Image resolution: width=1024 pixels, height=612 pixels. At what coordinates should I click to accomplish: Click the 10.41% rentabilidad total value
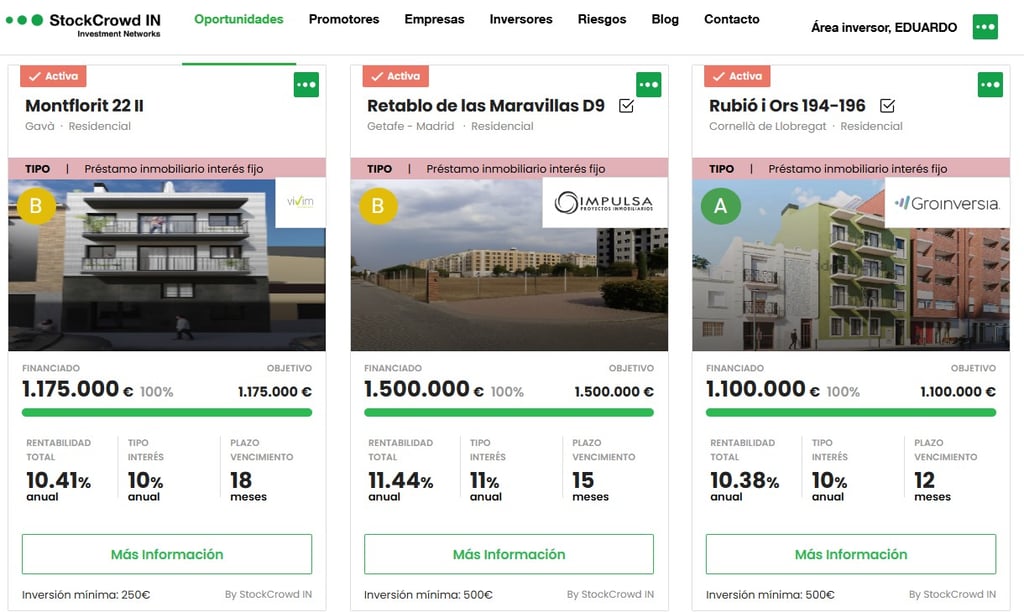click(58, 481)
